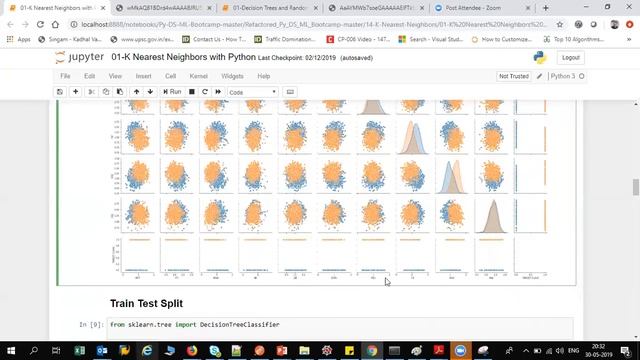The image size is (640, 360).
Task: Reload the page in Chrome
Action: pyautogui.click(x=40, y=24)
